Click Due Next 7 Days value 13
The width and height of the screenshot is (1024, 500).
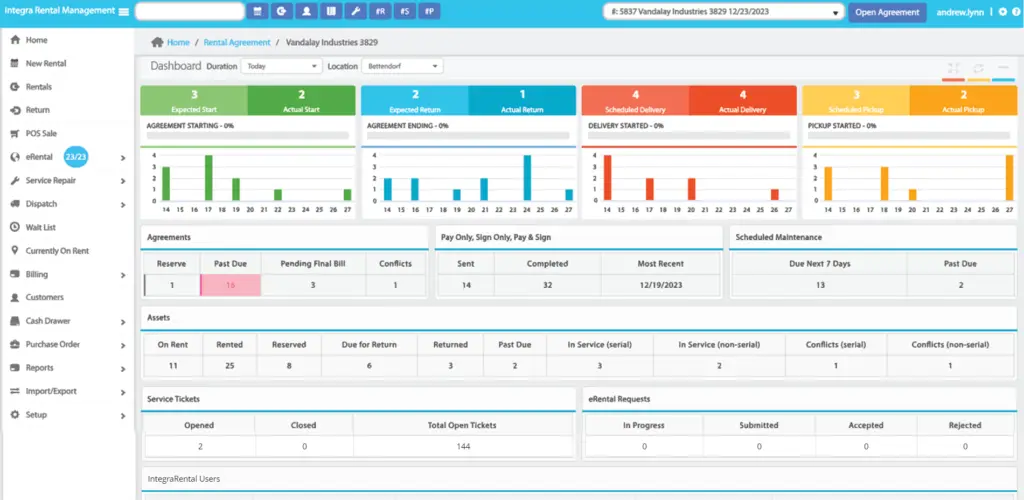click(820, 285)
